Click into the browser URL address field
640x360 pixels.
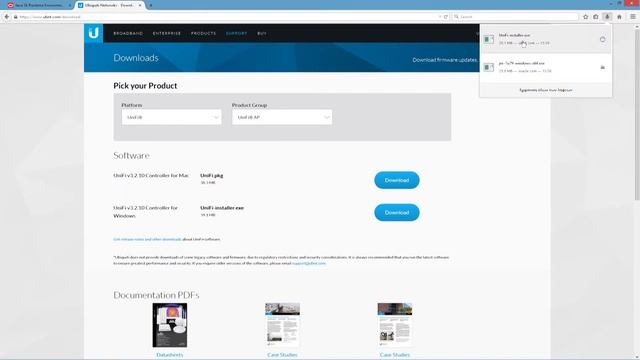[229, 17]
